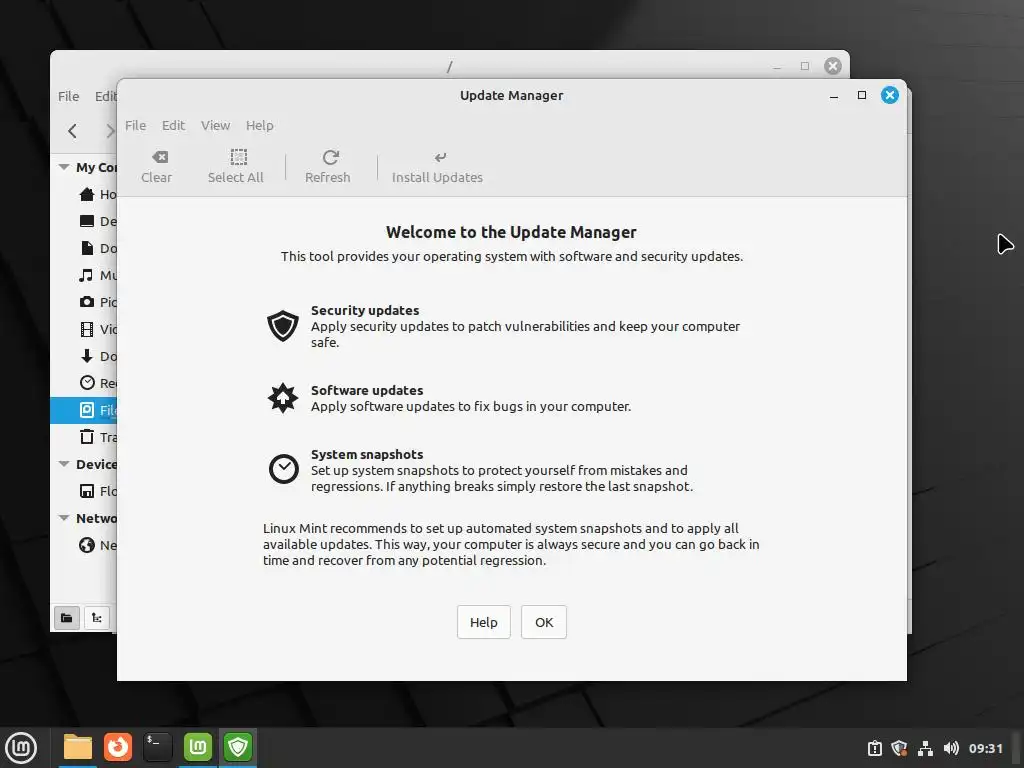The height and width of the screenshot is (768, 1024).
Task: Show tree view in file manager bottom bar
Action: coord(97,618)
